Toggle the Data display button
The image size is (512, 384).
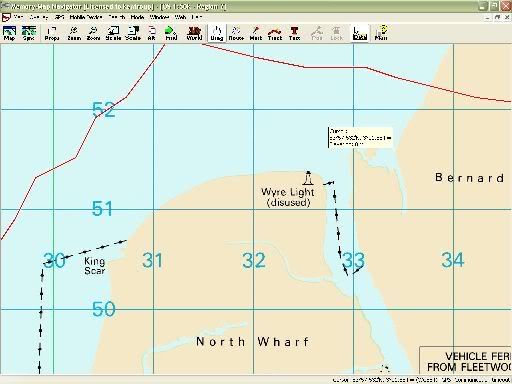[x=360, y=33]
